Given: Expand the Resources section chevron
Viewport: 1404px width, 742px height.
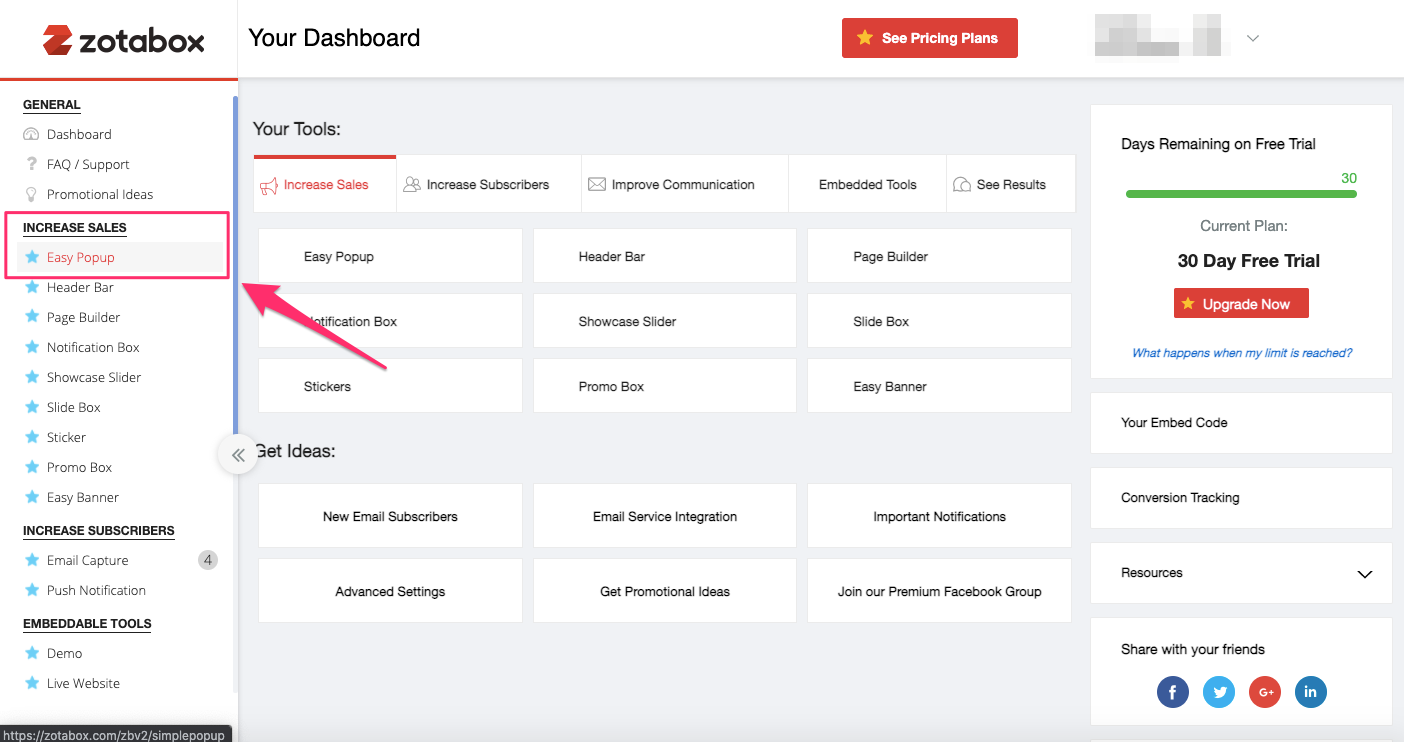Looking at the screenshot, I should click(x=1364, y=574).
